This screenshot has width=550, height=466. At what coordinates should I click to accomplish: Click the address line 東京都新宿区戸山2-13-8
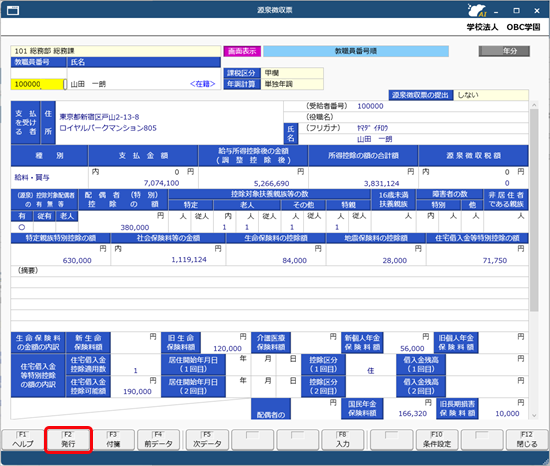[x=99, y=117]
